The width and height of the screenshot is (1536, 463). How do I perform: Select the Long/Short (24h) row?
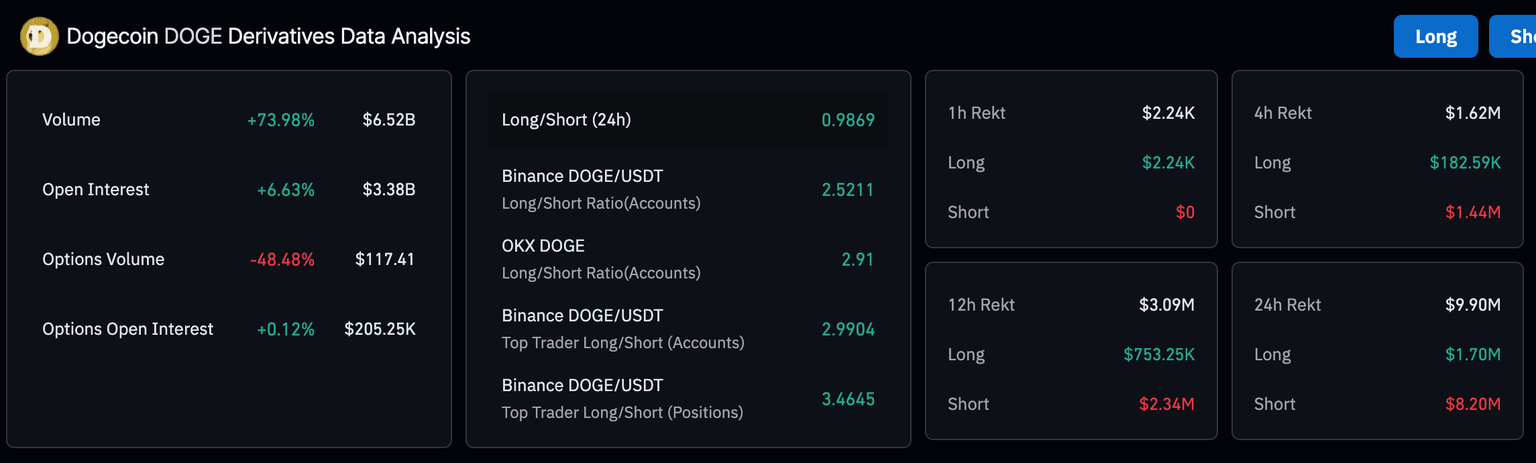[687, 120]
